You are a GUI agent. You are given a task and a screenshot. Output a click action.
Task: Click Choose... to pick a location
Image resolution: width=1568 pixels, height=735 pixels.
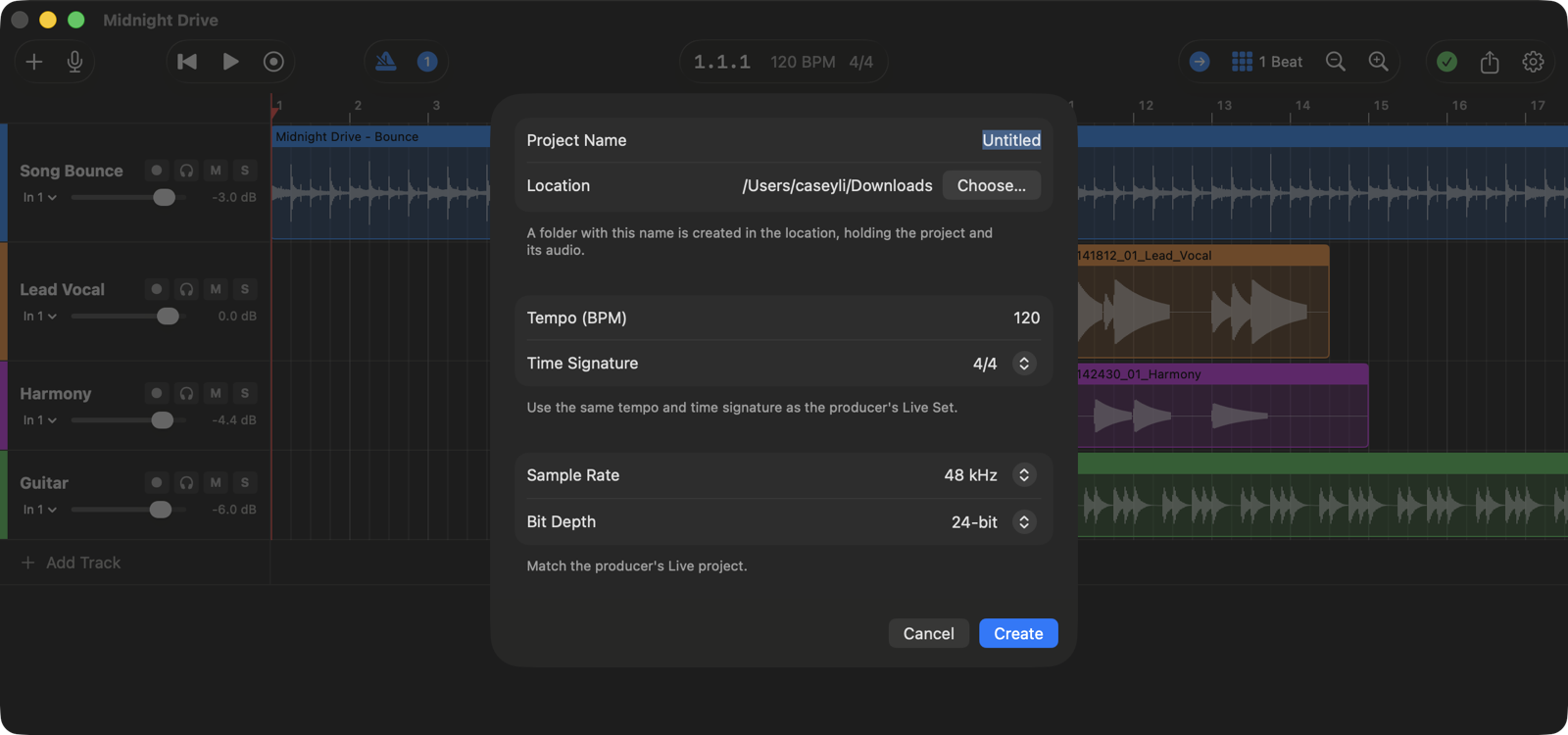[x=992, y=185]
